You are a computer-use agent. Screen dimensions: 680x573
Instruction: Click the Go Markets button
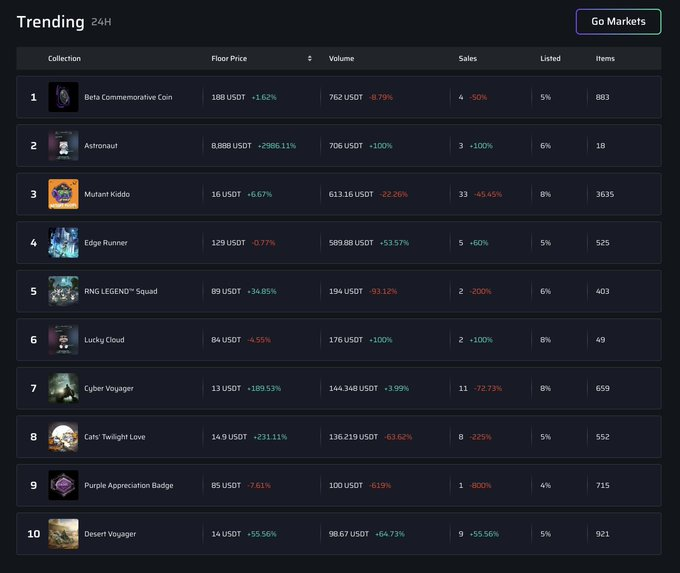point(618,22)
